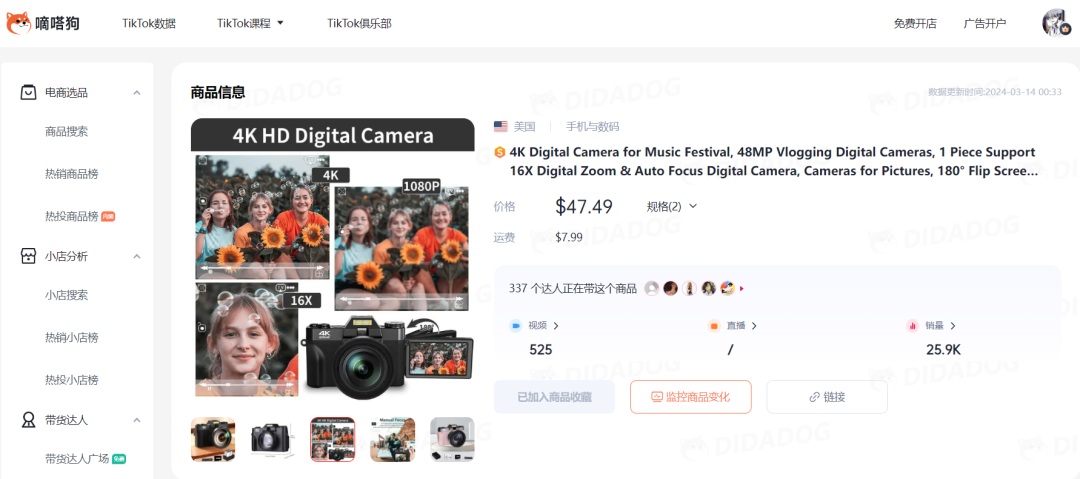Click the first influencer avatar in the row
Image resolution: width=1080 pixels, height=479 pixels.
[x=652, y=288]
